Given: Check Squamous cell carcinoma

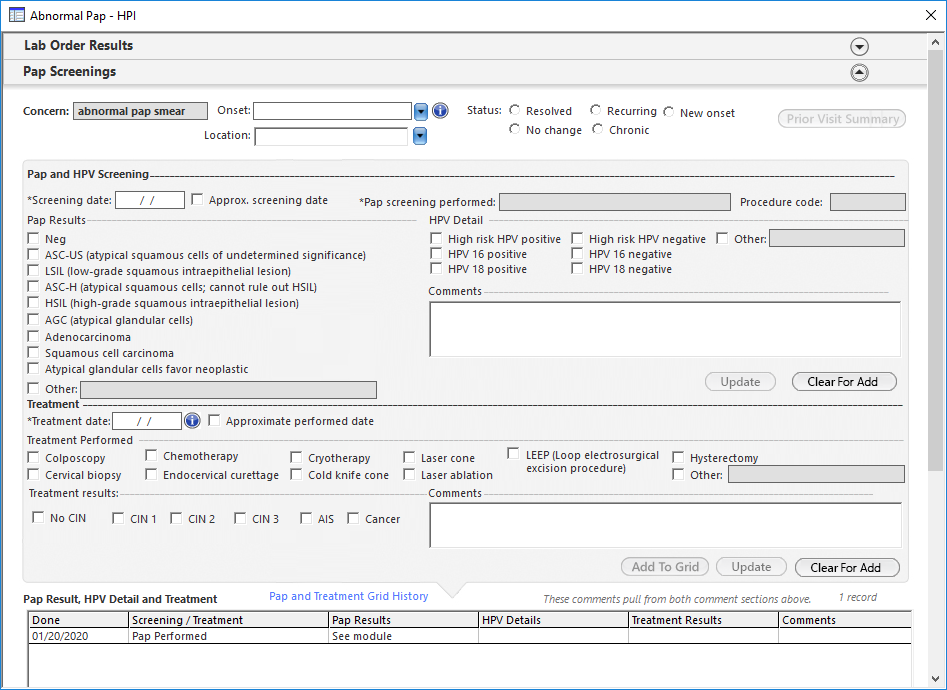Looking at the screenshot, I should tap(33, 352).
